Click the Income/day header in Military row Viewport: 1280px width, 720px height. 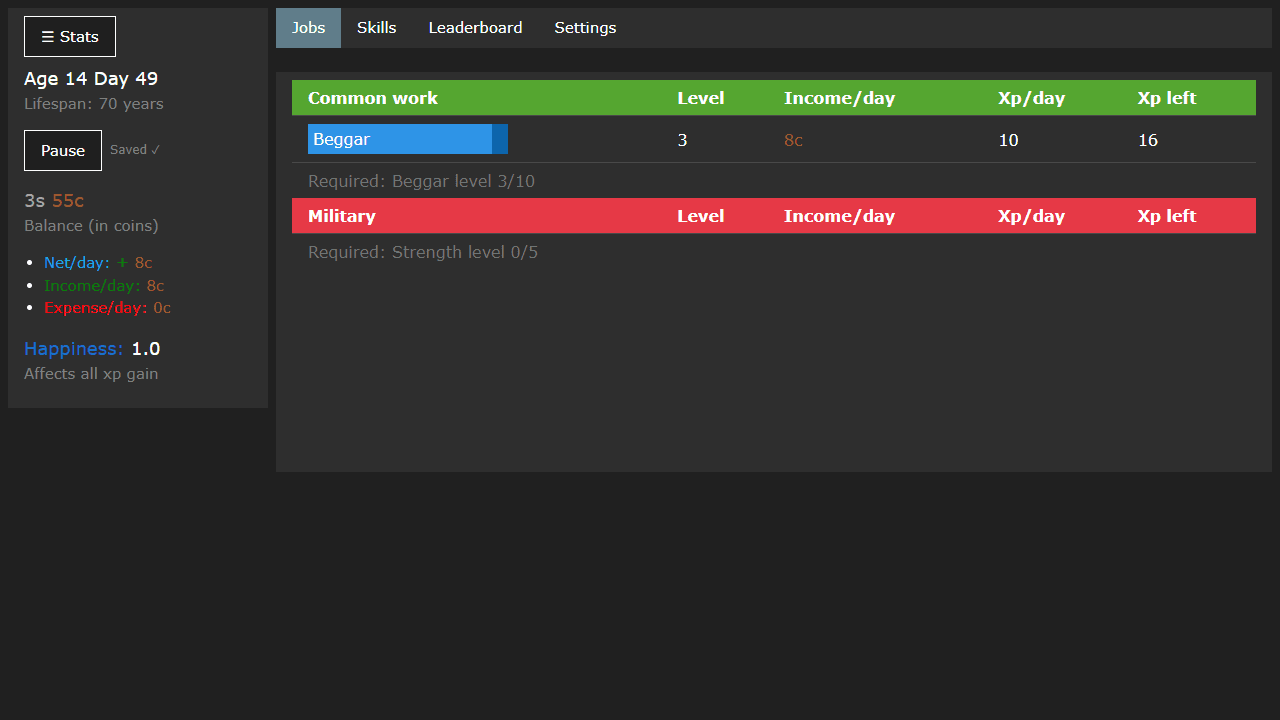[839, 216]
